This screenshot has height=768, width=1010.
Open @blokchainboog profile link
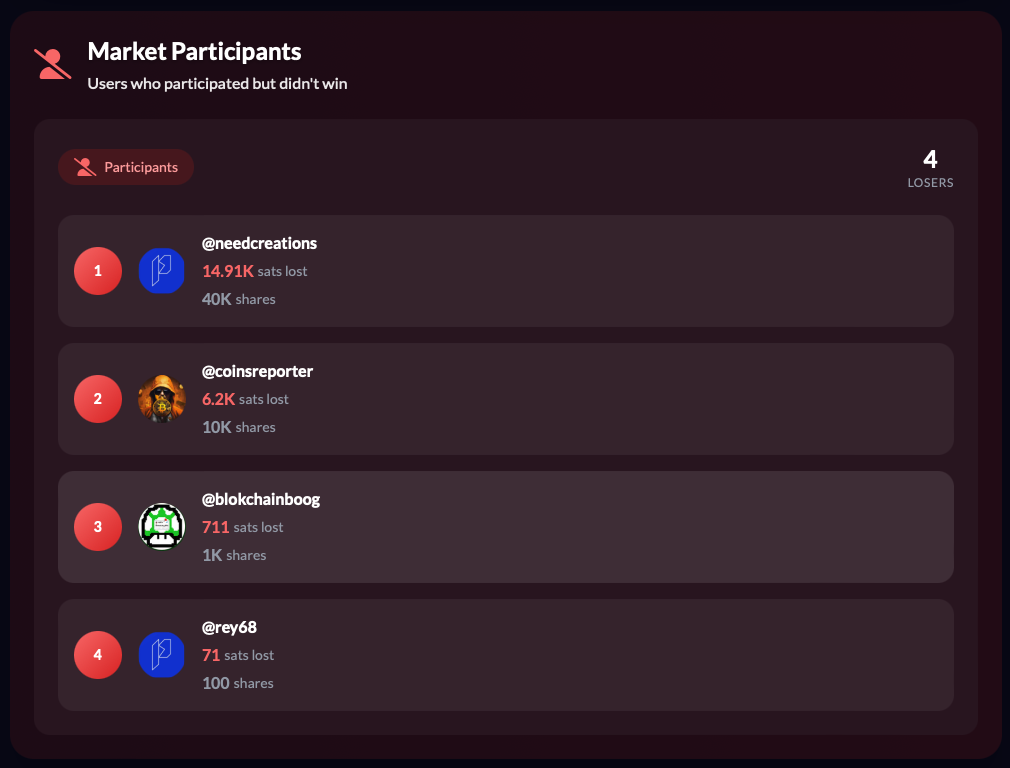261,499
